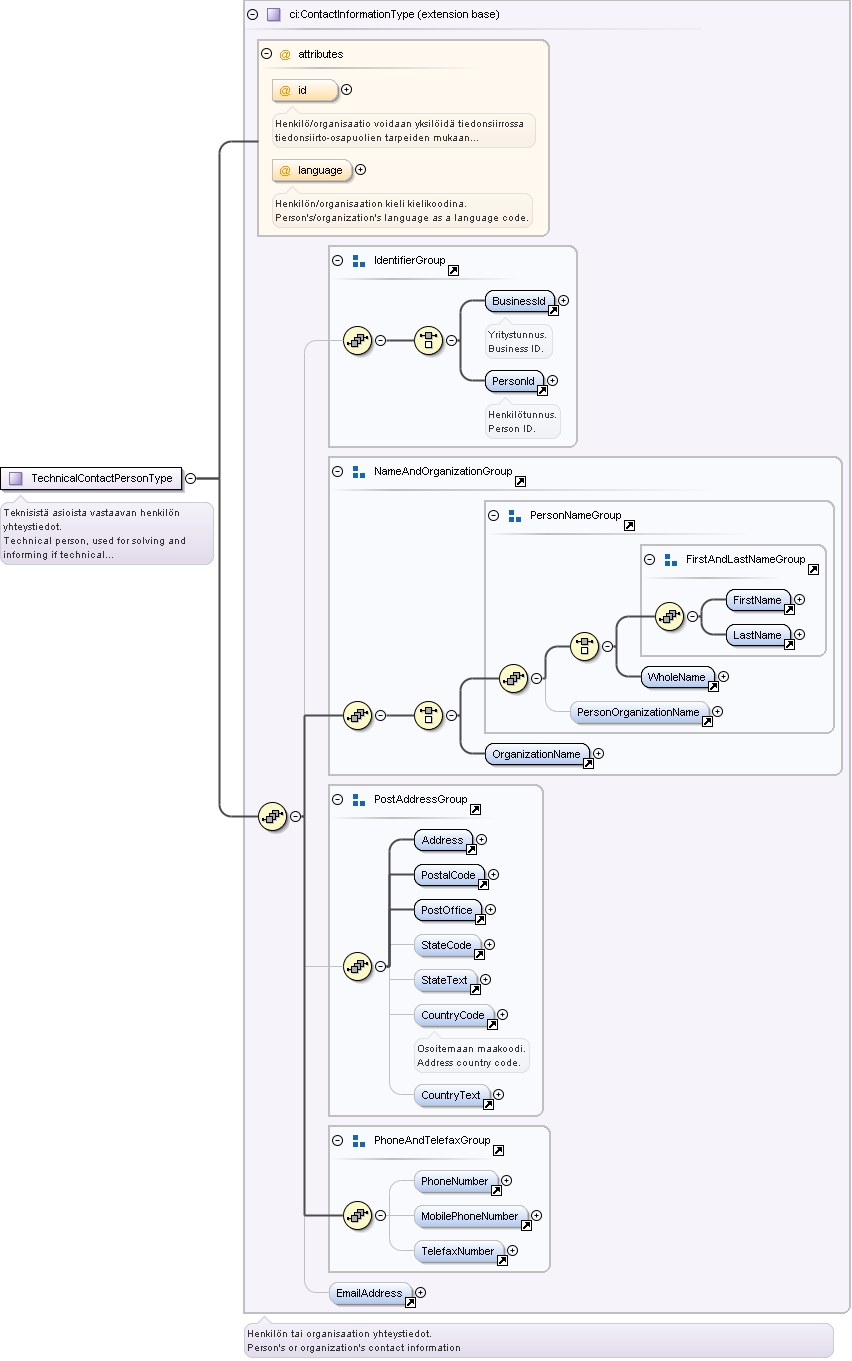Follow the PersonNameGroup reference arrow
This screenshot has height=1361, width=852.
coord(629,525)
